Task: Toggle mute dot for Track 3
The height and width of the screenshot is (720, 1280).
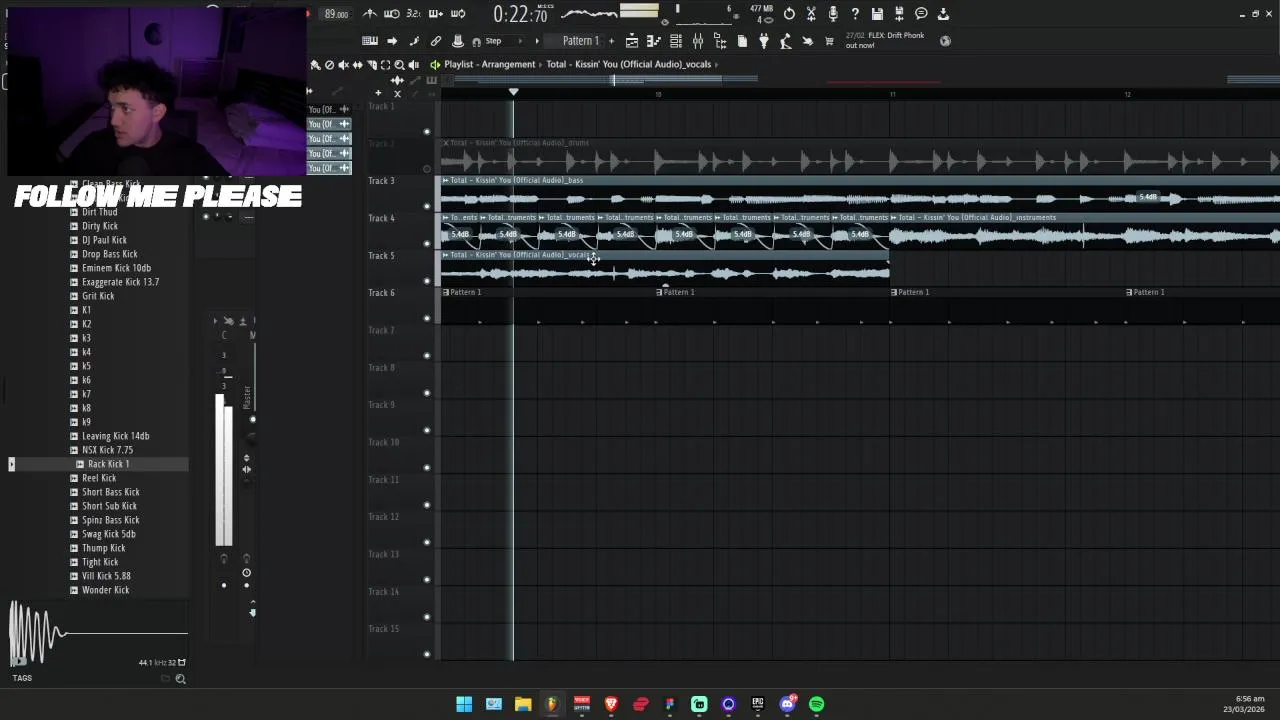Action: click(x=427, y=207)
